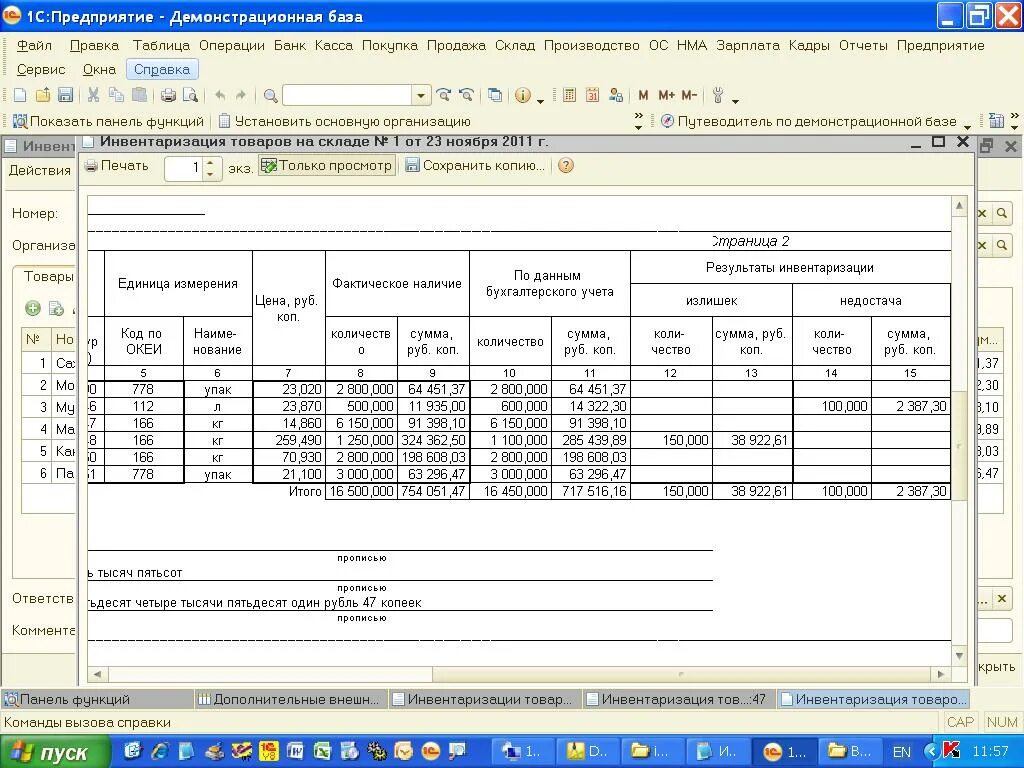Image resolution: width=1024 pixels, height=768 pixels.
Task: Expand hidden toolbar items chevron after Установить основную организацию
Action: point(638,121)
